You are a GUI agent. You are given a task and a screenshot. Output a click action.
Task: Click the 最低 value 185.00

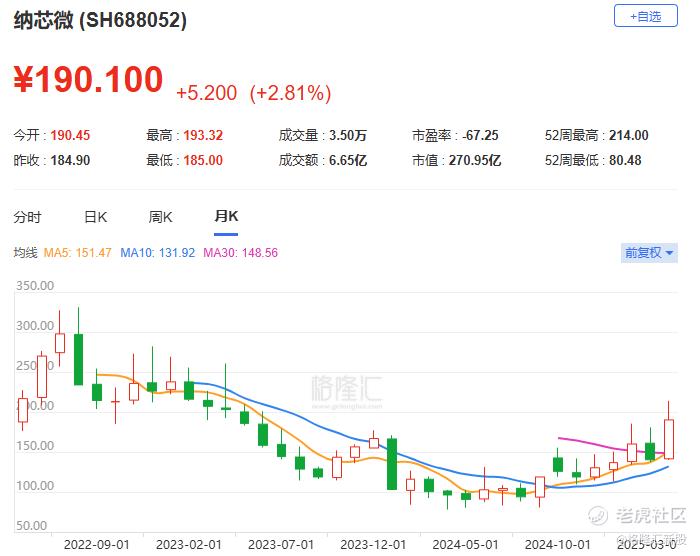(x=203, y=160)
